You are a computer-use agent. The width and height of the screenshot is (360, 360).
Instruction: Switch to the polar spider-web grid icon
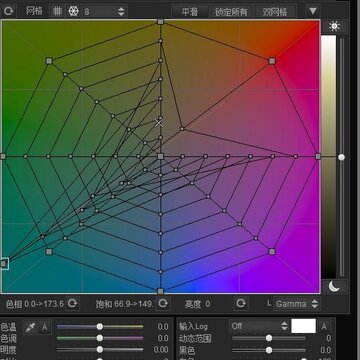[73, 11]
